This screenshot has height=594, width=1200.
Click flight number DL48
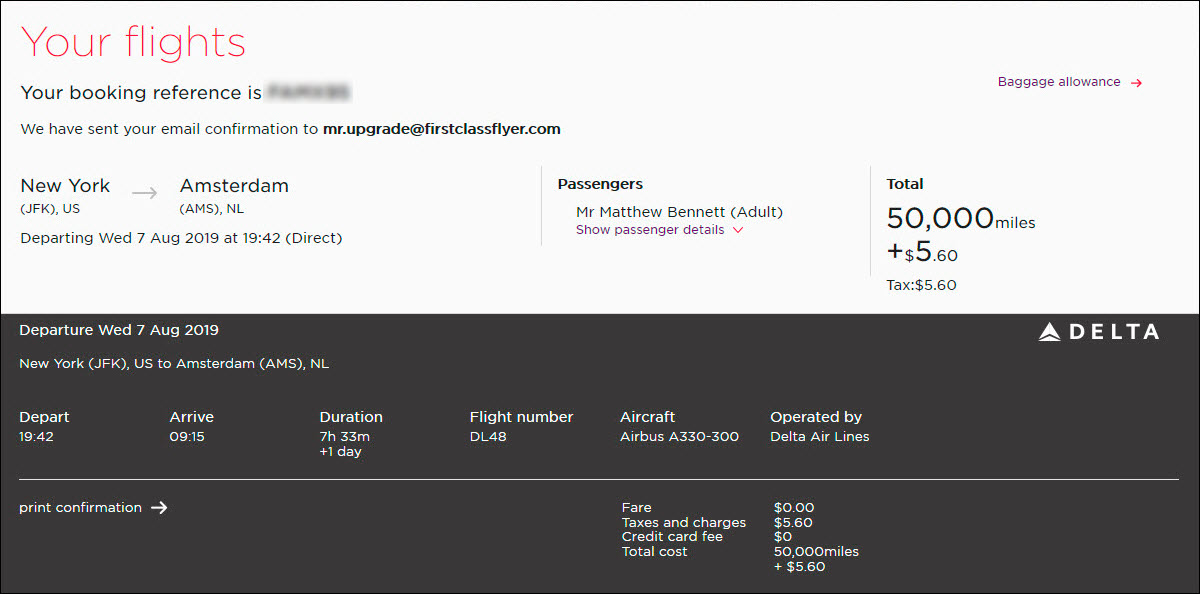pos(488,437)
